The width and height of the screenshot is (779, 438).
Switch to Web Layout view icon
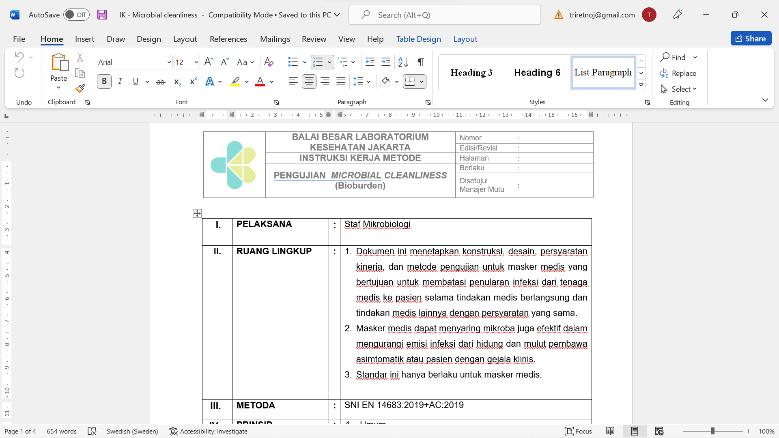click(659, 431)
